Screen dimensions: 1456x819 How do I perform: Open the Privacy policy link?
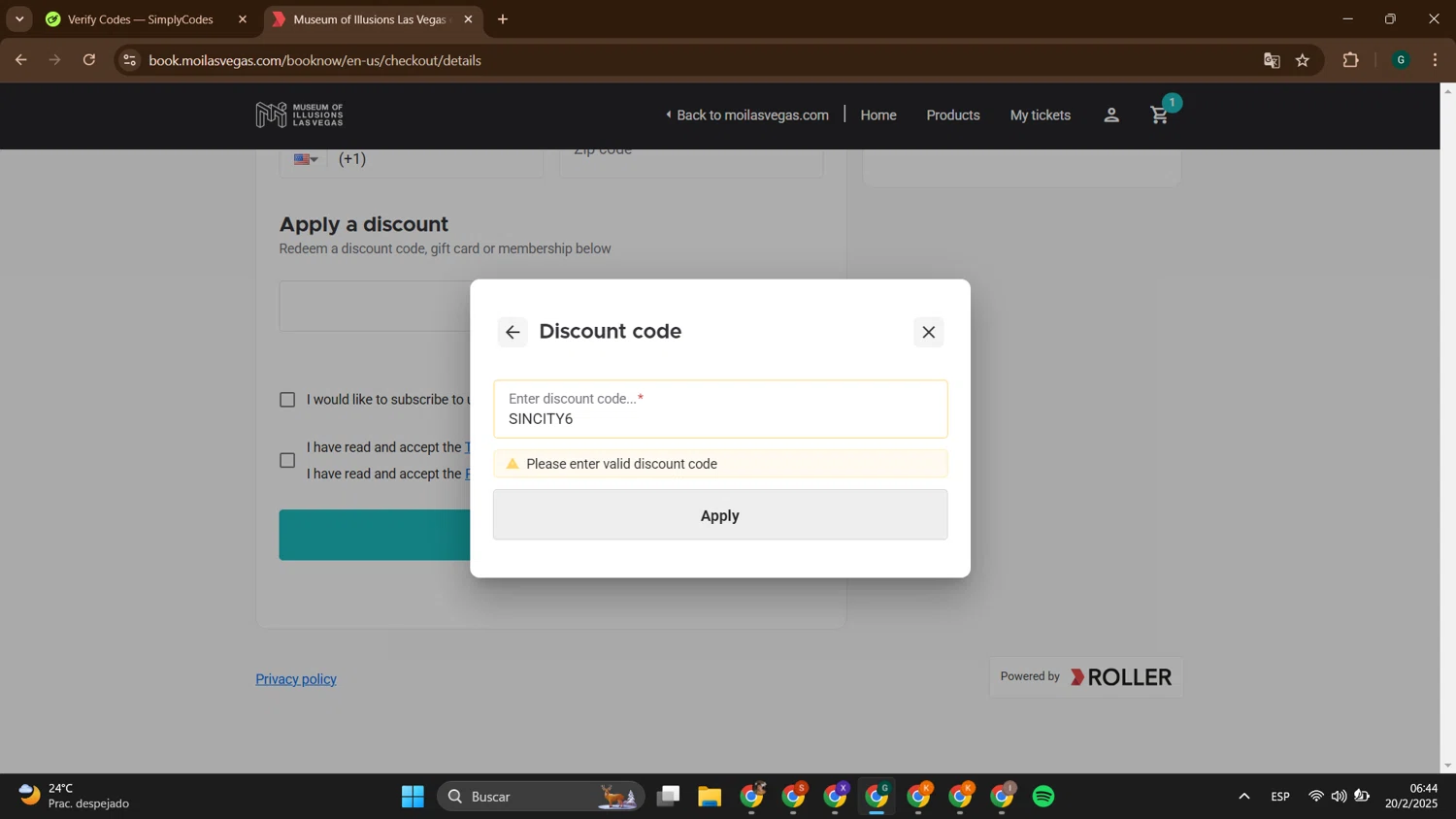point(296,679)
